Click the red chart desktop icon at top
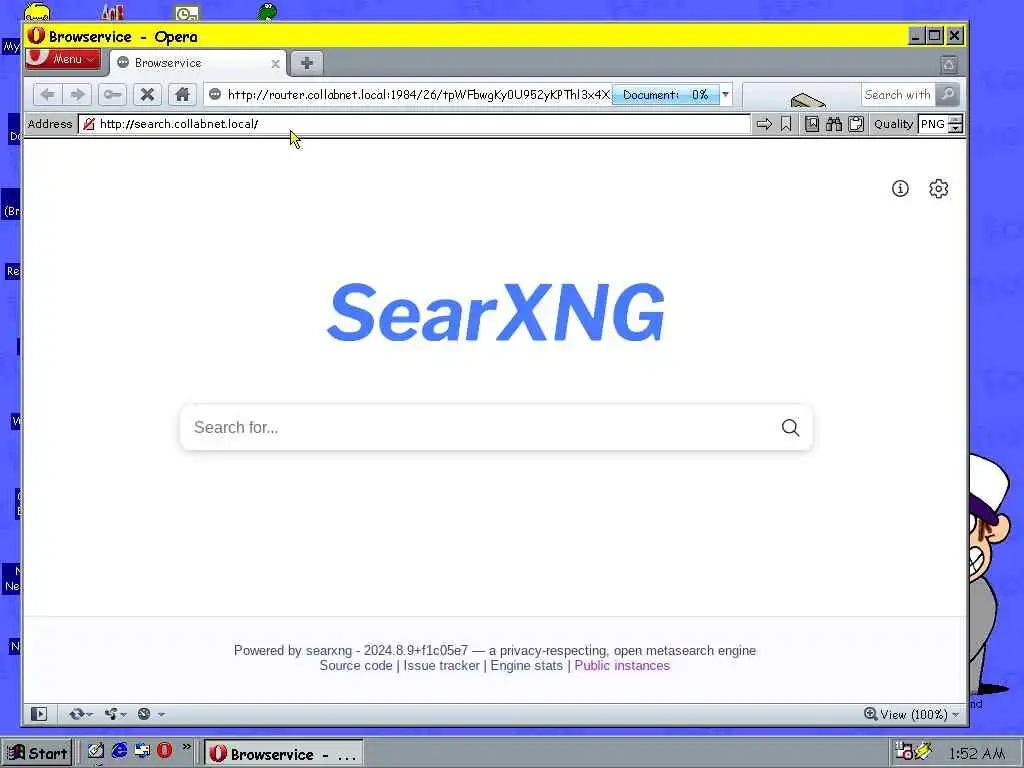This screenshot has height=768, width=1024. [x=113, y=11]
